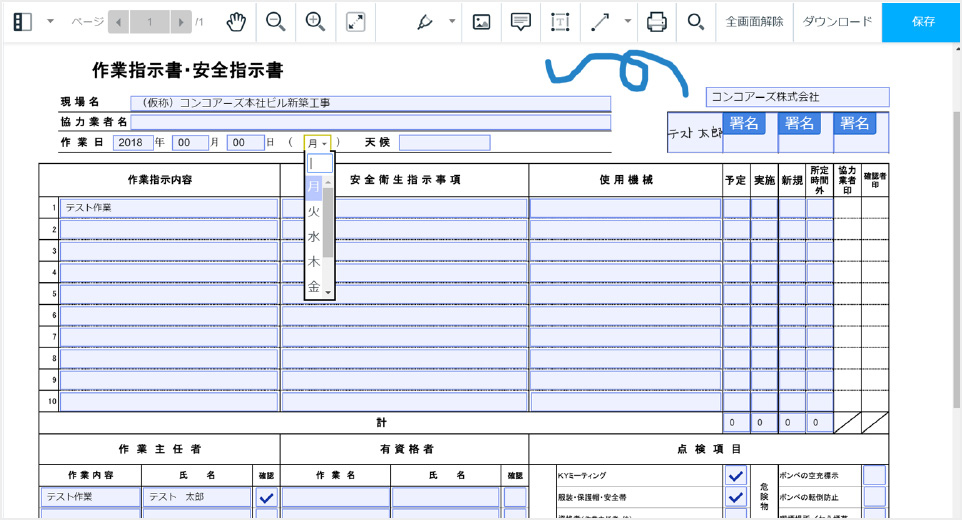Image resolution: width=962 pixels, height=520 pixels.
Task: Click the zoom out magnifier icon
Action: [x=275, y=21]
